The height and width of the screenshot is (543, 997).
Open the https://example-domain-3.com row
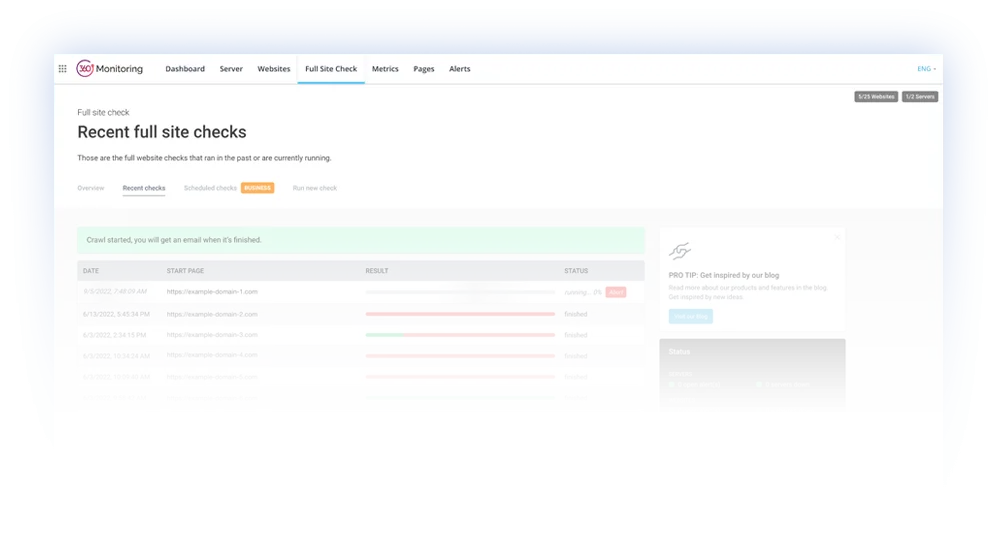pyautogui.click(x=361, y=335)
